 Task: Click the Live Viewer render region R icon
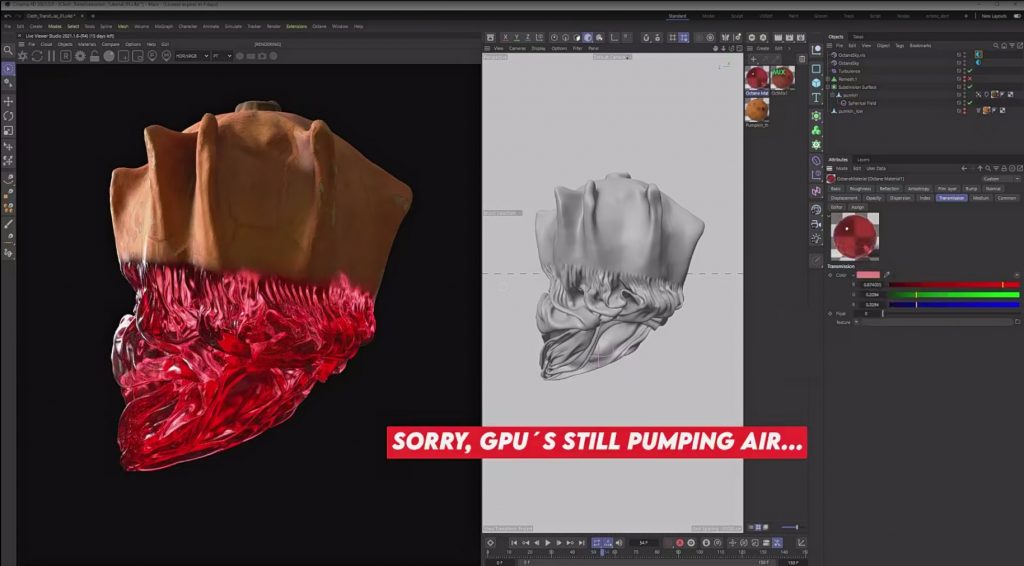tap(65, 56)
